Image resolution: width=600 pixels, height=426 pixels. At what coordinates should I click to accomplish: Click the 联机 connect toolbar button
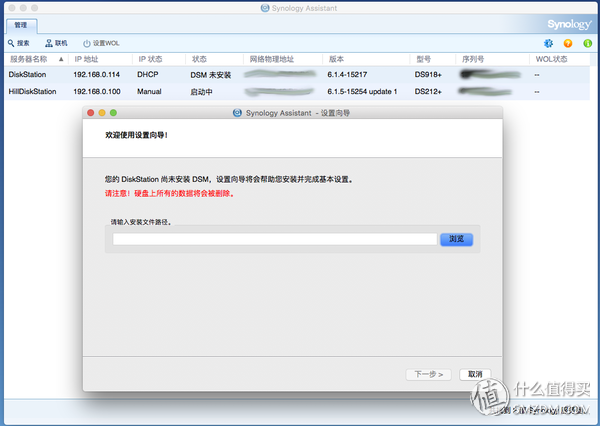[56, 43]
